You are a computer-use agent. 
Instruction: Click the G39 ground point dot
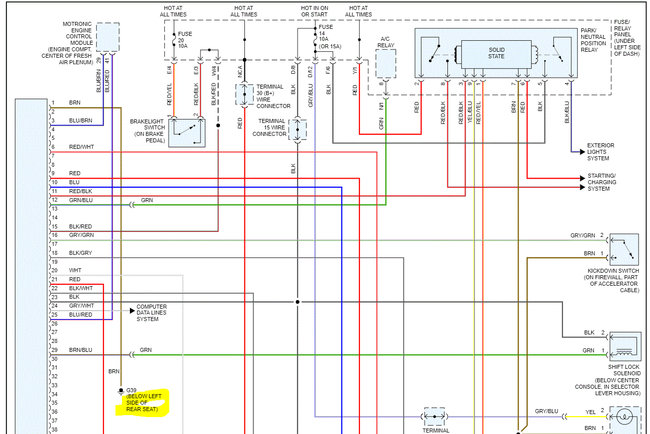click(x=121, y=390)
